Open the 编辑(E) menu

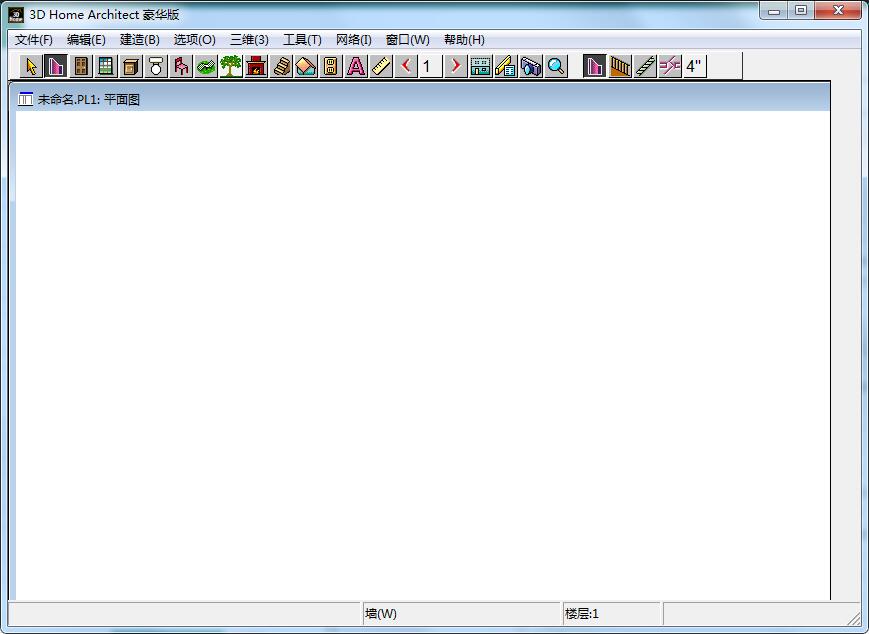(x=86, y=40)
